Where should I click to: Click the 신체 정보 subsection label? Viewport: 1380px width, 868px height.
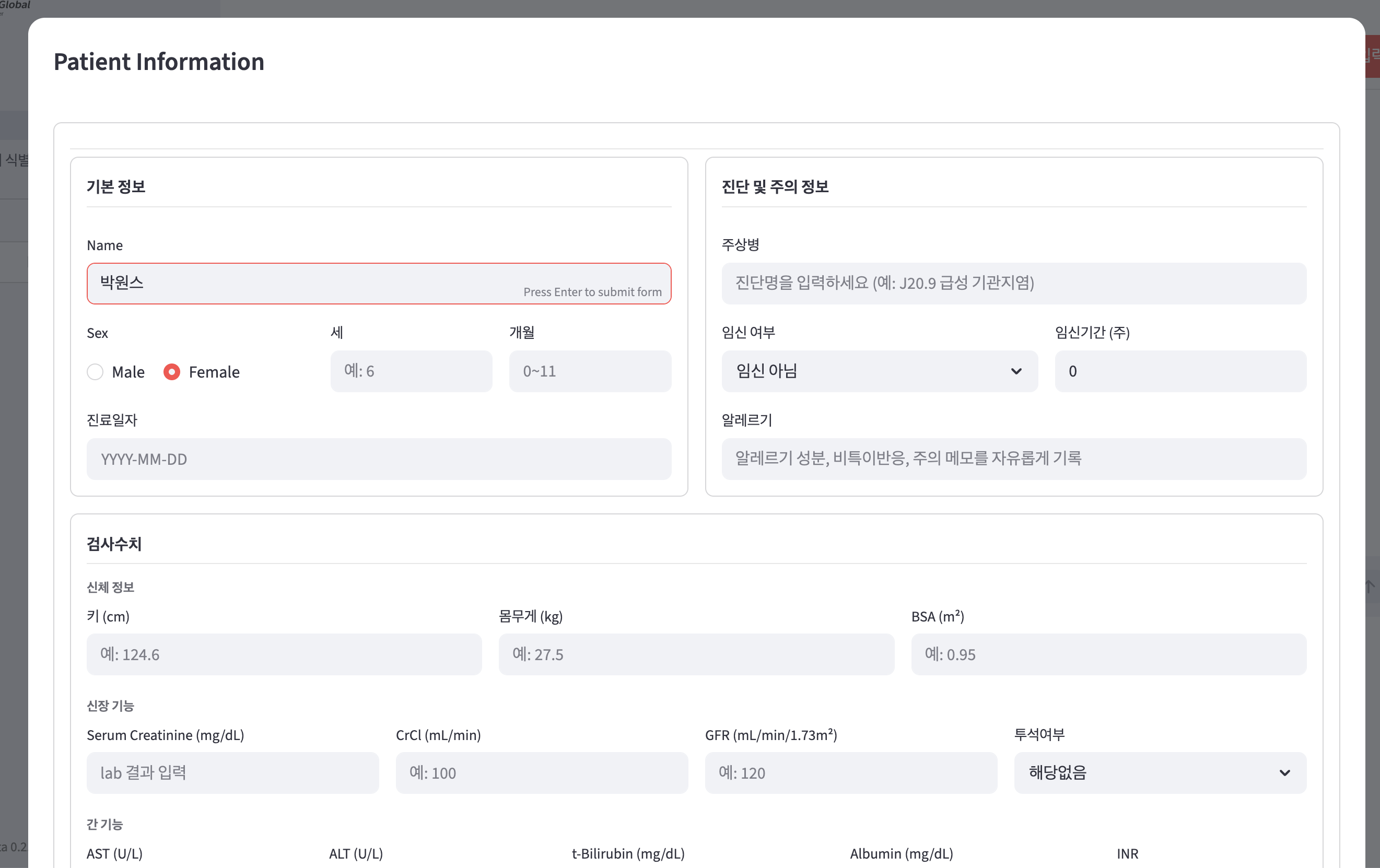pos(110,587)
